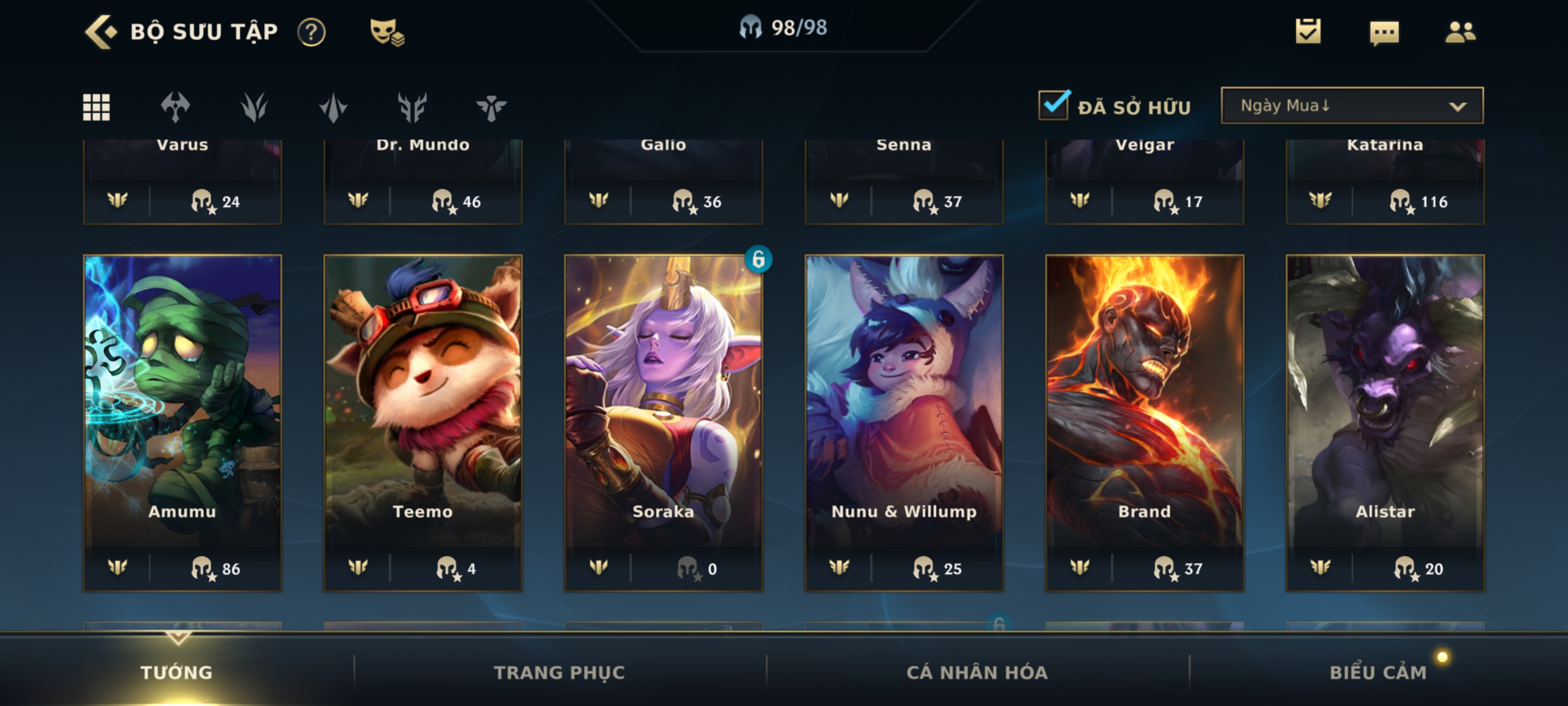Viewport: 1568px width, 706px height.
Task: Tap the 98/98 champion count indicator
Action: tap(783, 27)
